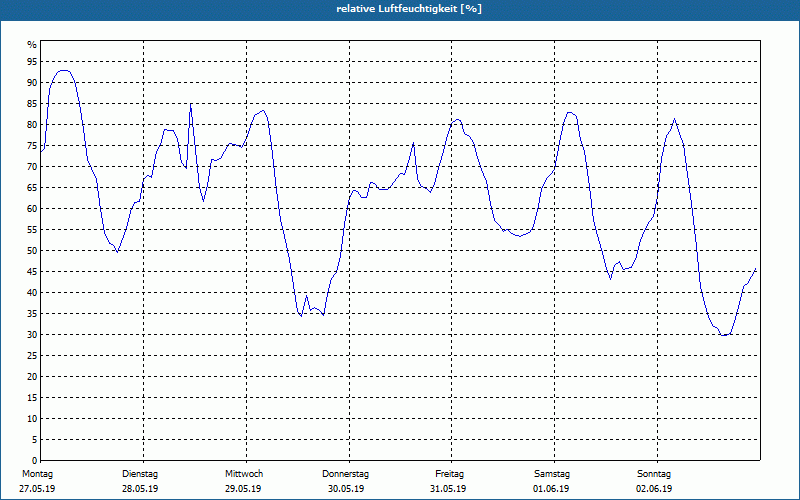This screenshot has width=800, height=500.
Task: Click the y-axis value '40'
Action: coord(32,292)
